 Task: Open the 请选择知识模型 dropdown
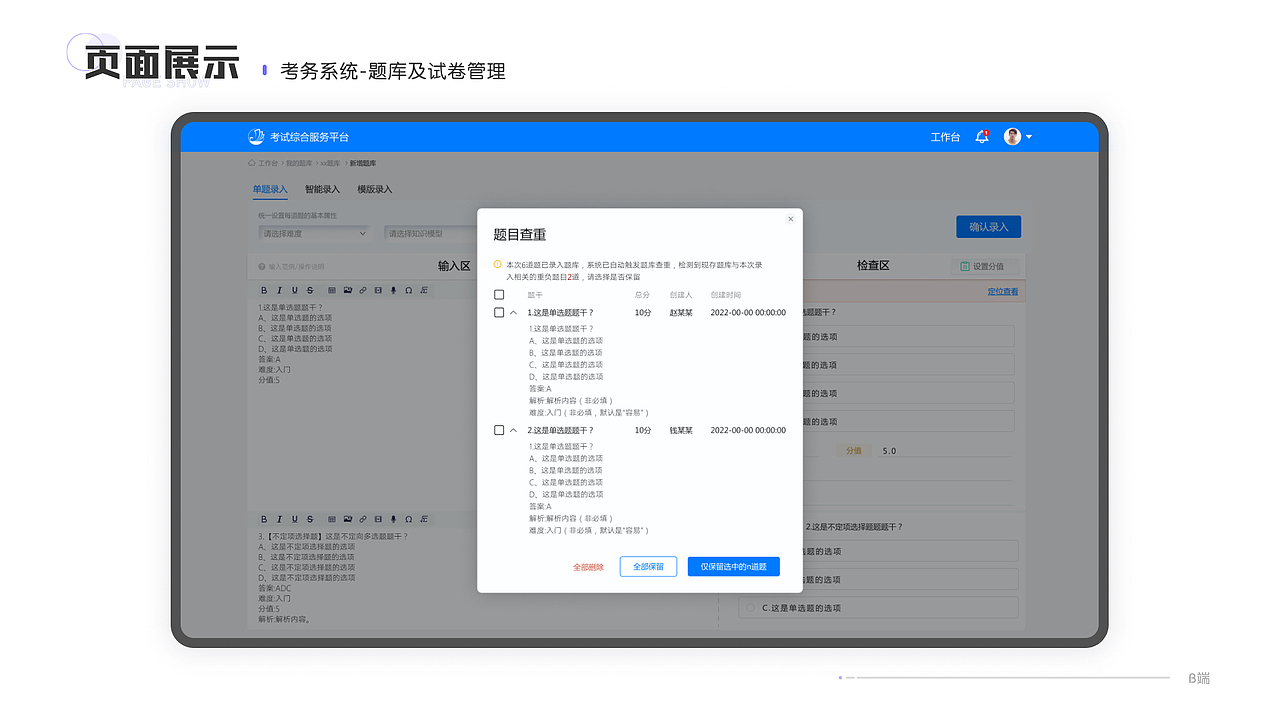point(431,233)
